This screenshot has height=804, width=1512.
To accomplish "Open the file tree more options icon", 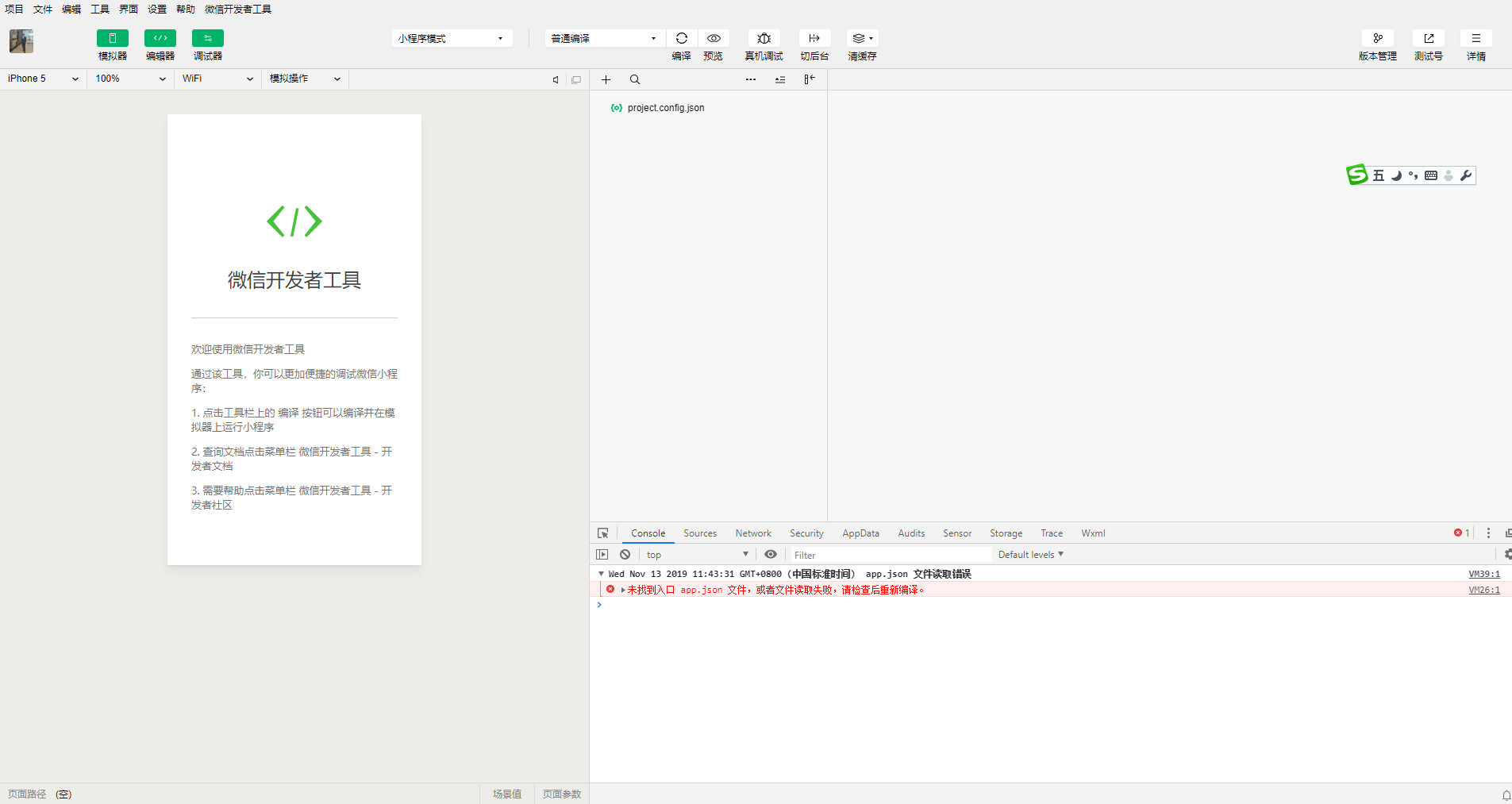I will [x=751, y=79].
